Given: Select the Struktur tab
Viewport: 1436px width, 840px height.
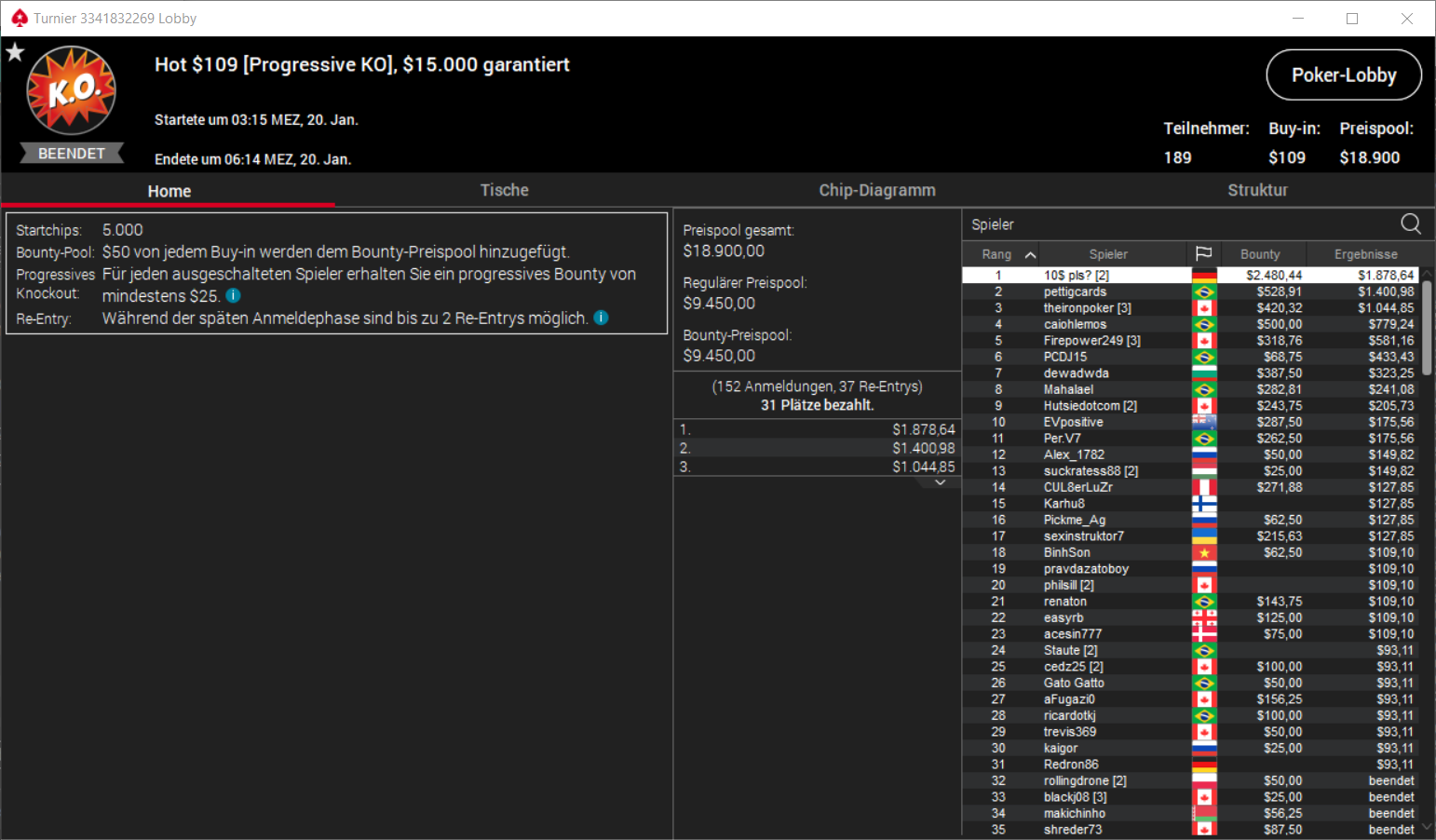Looking at the screenshot, I should click(1257, 190).
